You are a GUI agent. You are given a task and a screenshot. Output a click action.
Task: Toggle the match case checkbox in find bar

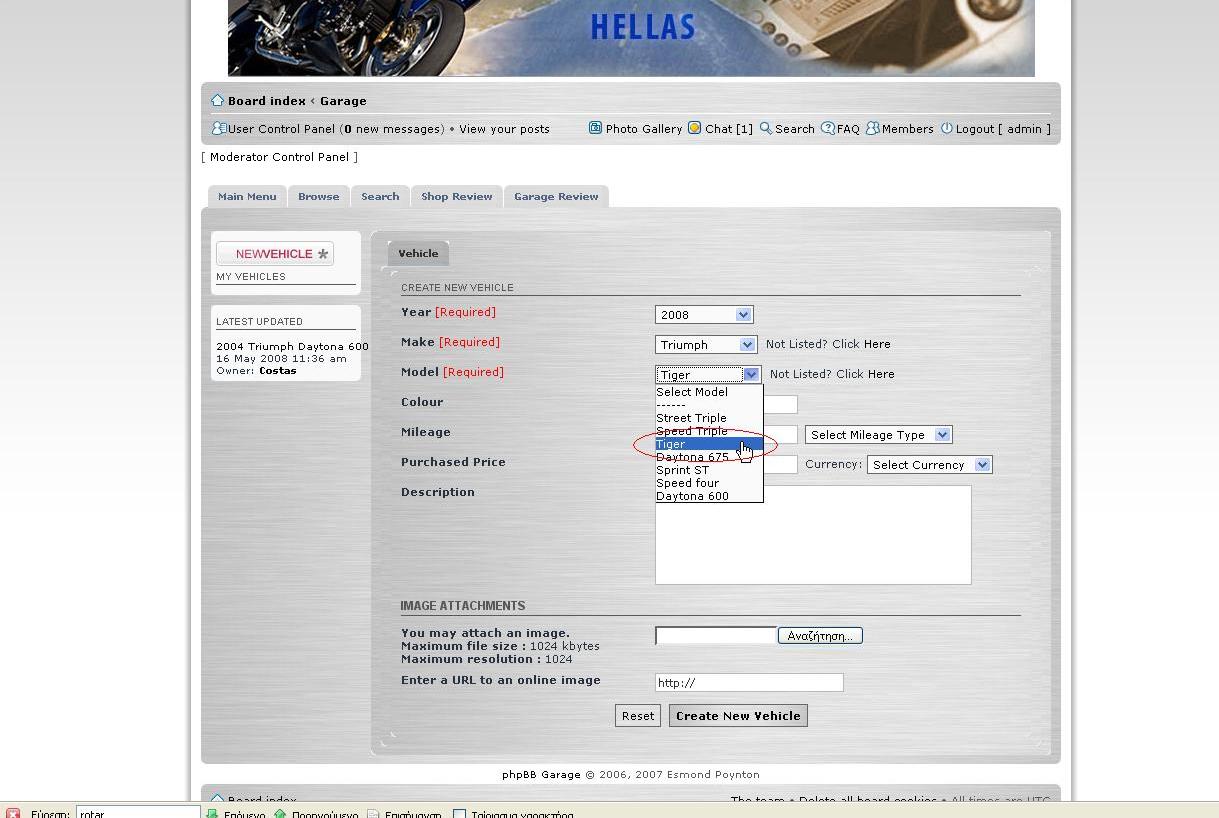pos(459,814)
